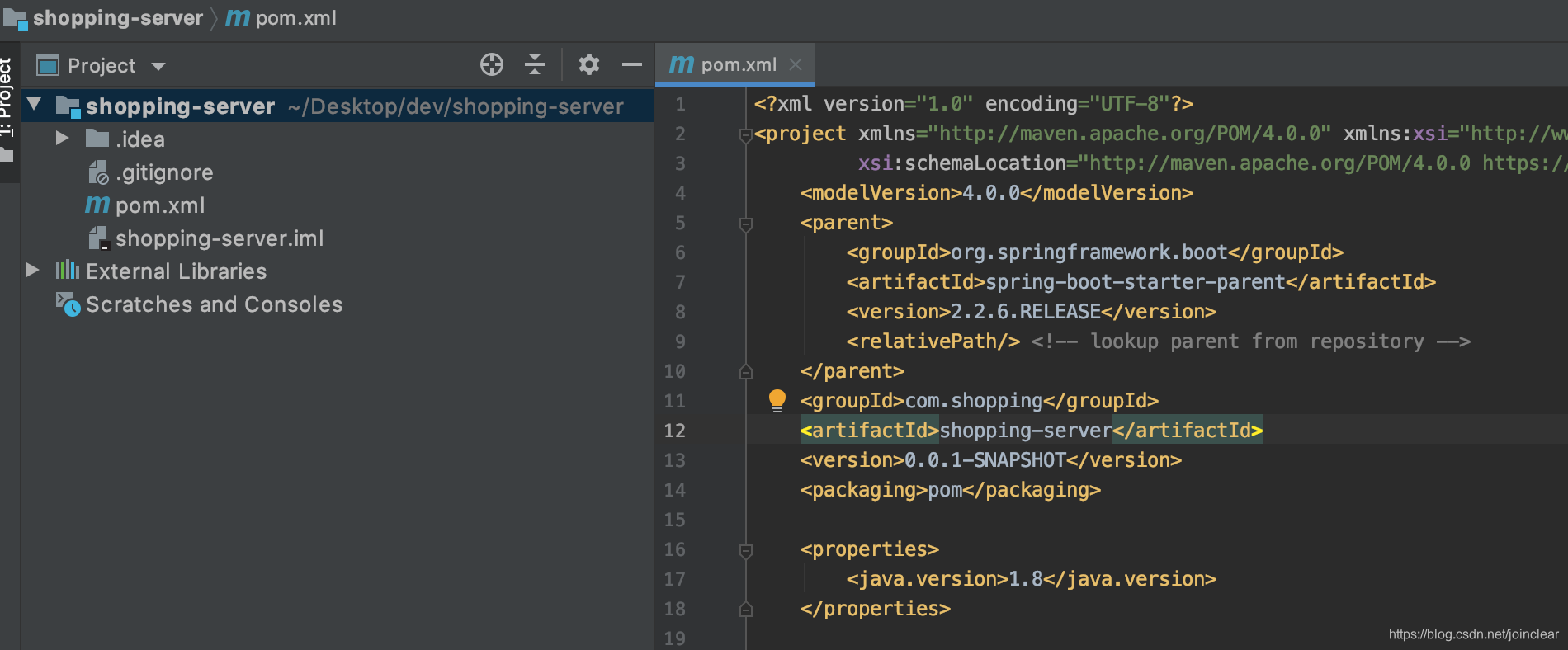
Task: Click the .gitignore file icon
Action: click(98, 172)
